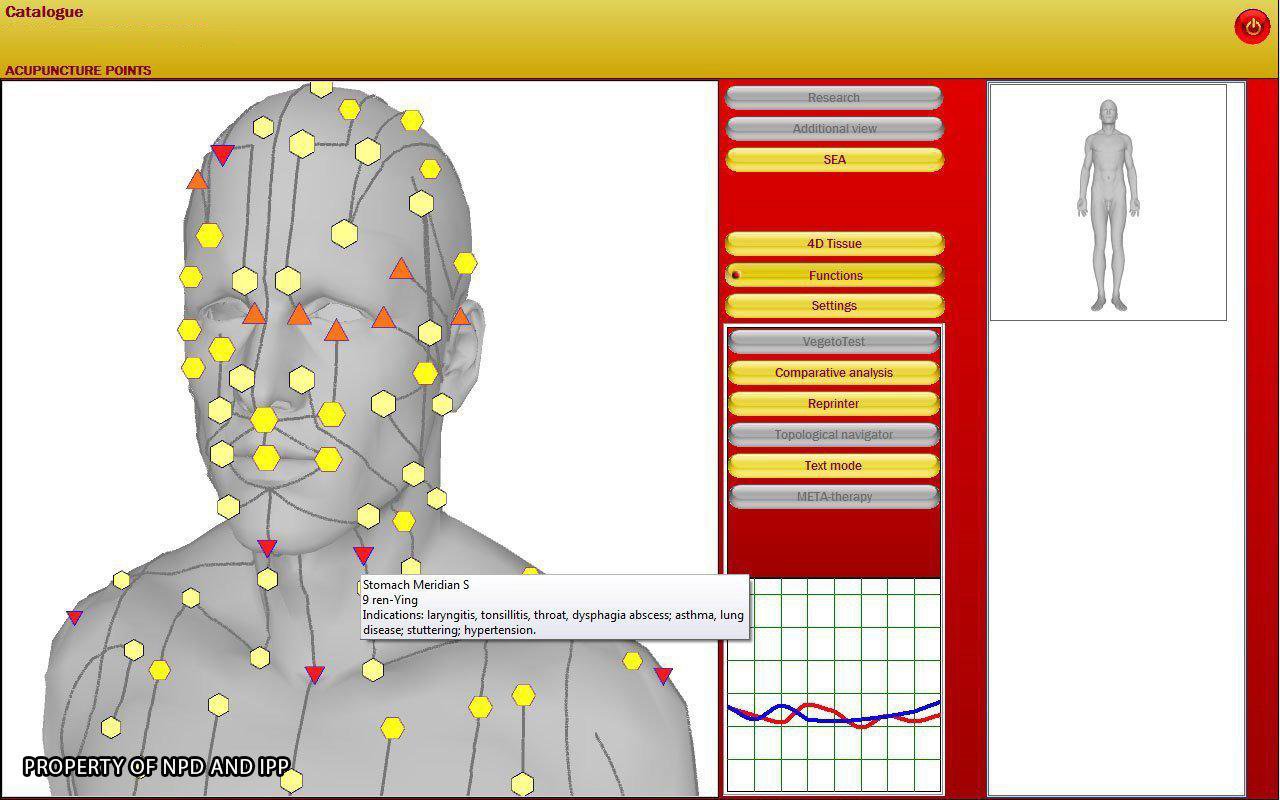
Task: Click the red triangle on the far-left shoulder edge
Action: pos(74,617)
